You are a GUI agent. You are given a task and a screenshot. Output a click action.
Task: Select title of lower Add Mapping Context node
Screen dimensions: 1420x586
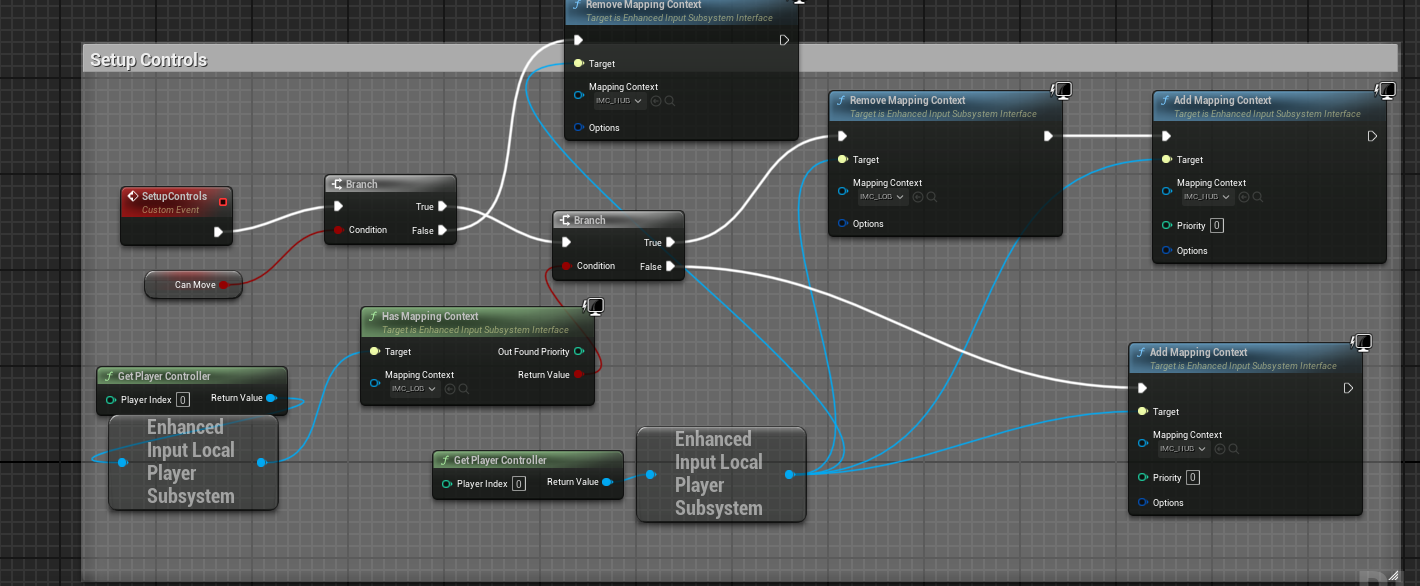click(1199, 352)
